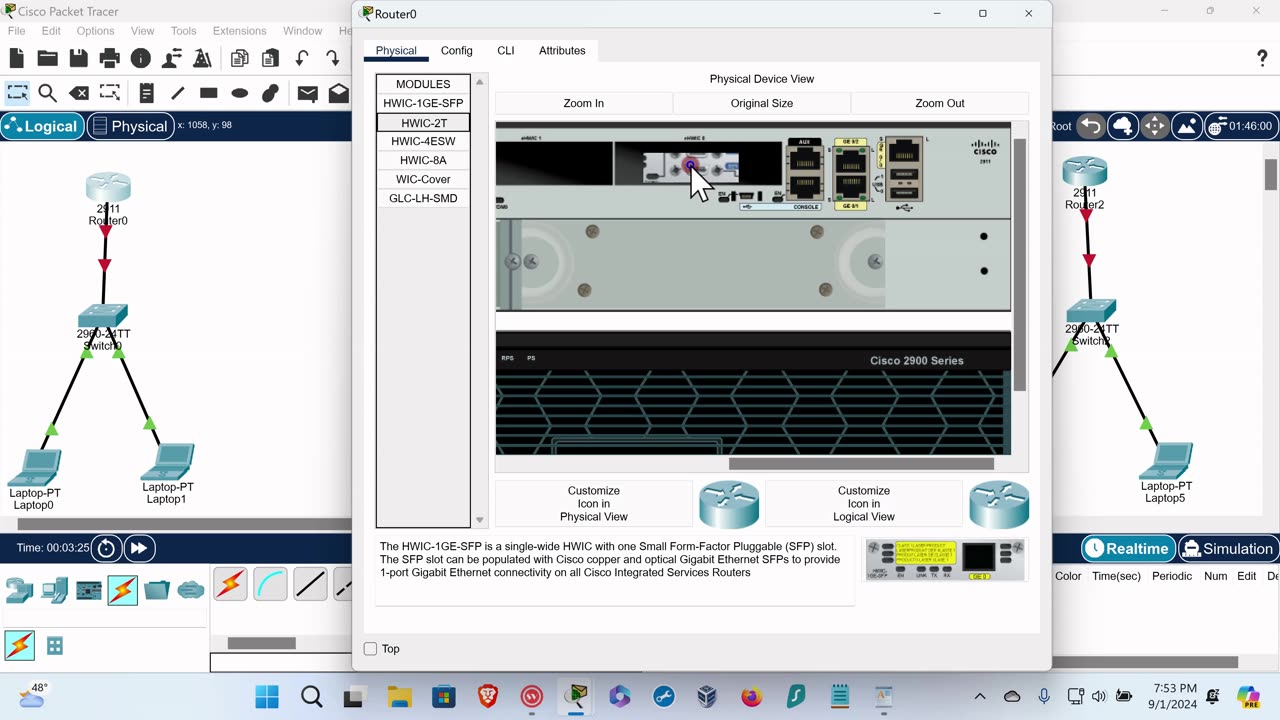Open the Options menu
This screenshot has width=1280, height=720.
[96, 31]
